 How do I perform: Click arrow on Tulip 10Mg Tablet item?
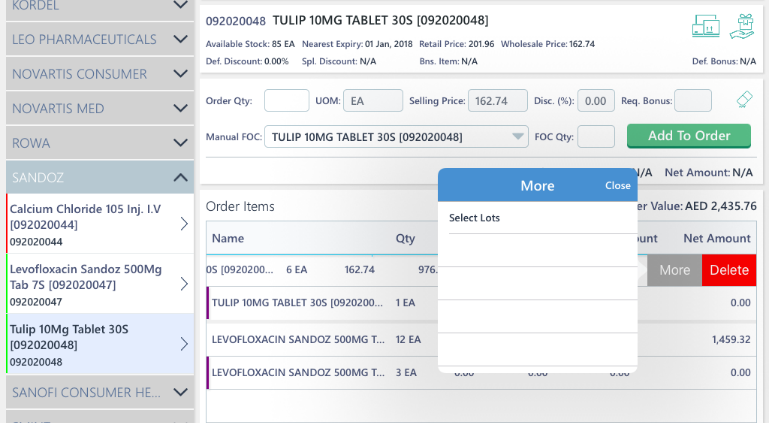coord(183,344)
